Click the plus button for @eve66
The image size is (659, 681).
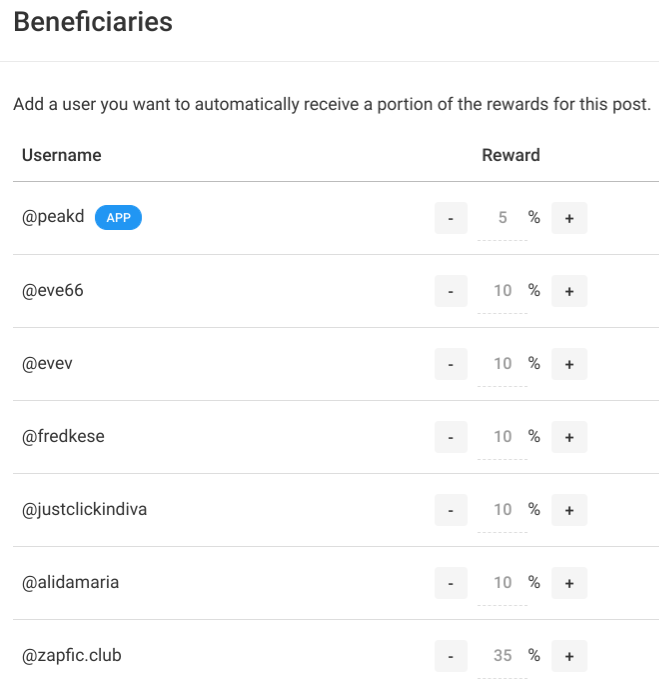[x=569, y=291]
